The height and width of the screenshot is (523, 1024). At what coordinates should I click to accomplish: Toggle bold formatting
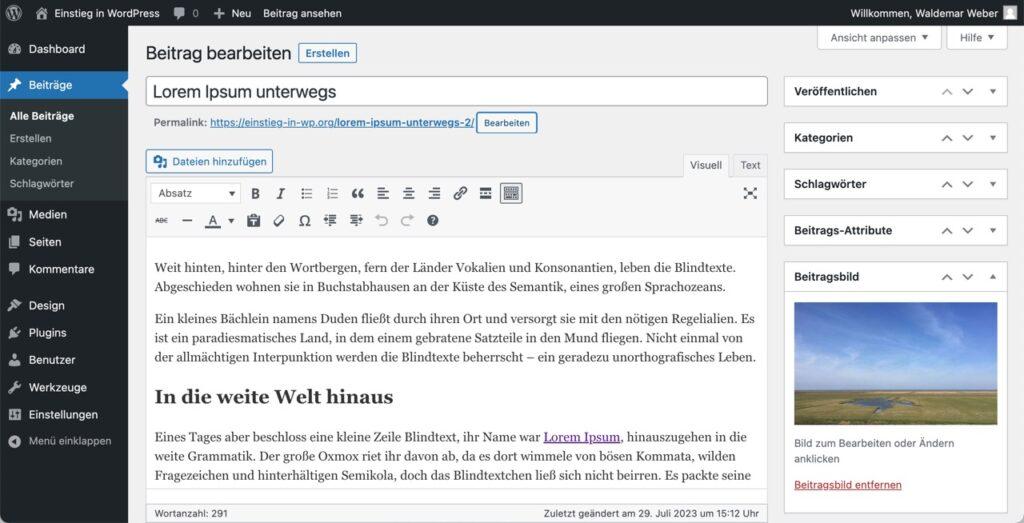255,193
